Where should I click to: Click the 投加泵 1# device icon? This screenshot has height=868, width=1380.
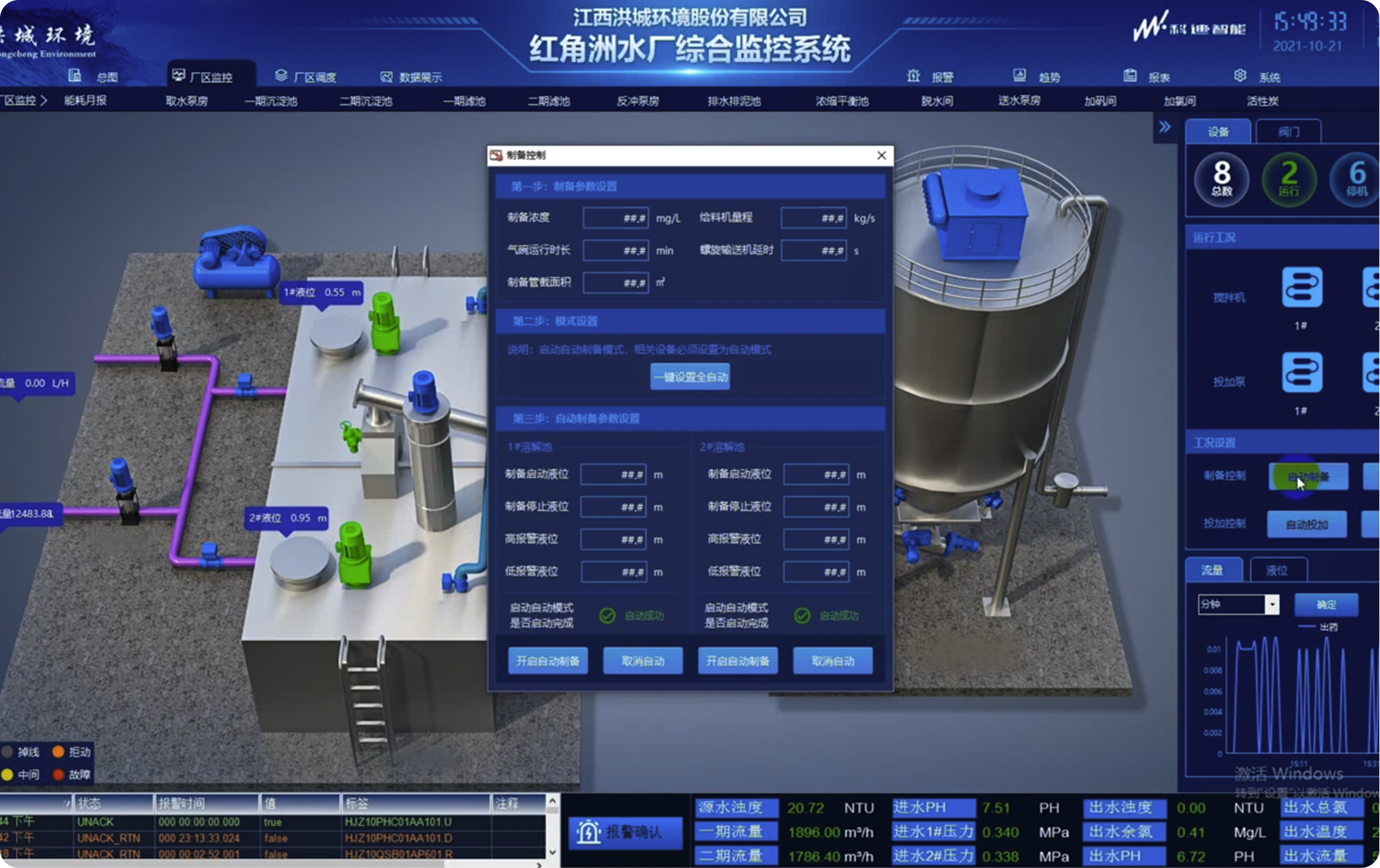pyautogui.click(x=1302, y=373)
